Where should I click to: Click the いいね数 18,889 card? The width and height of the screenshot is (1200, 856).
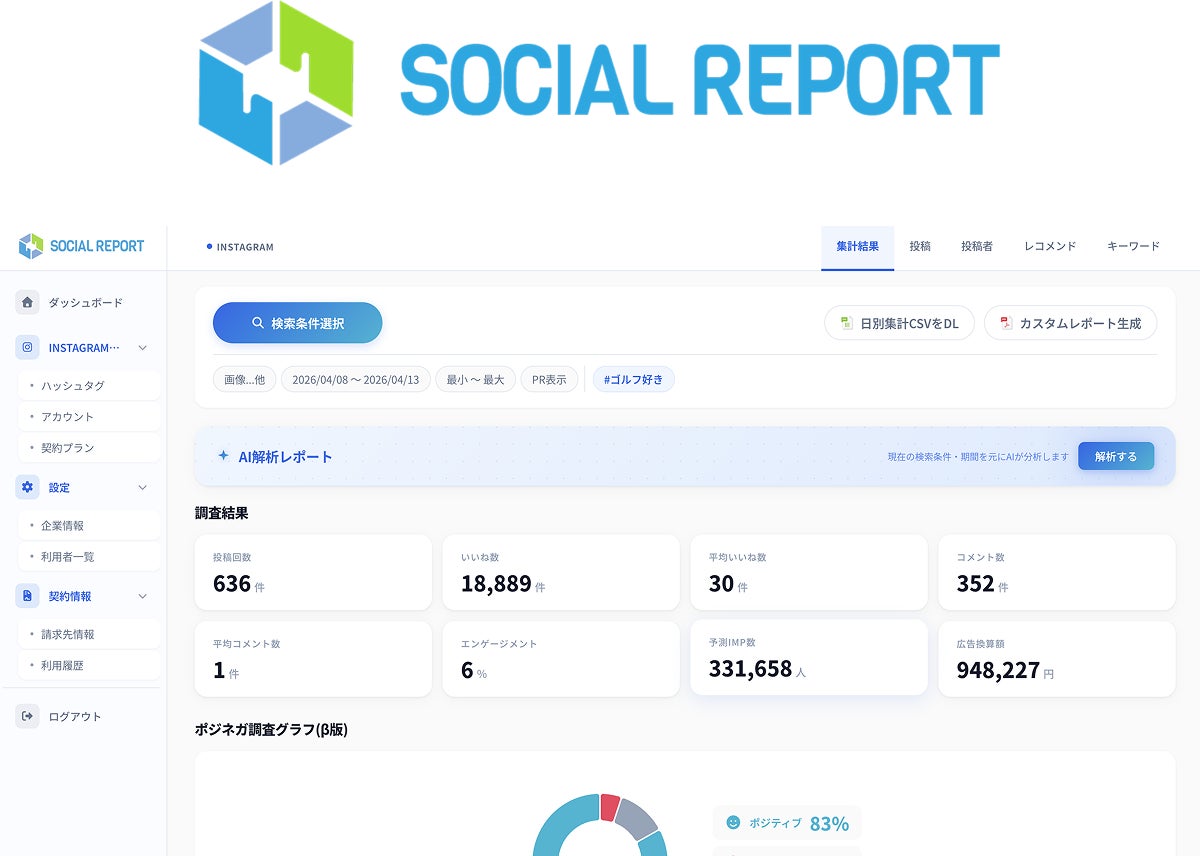tap(561, 572)
